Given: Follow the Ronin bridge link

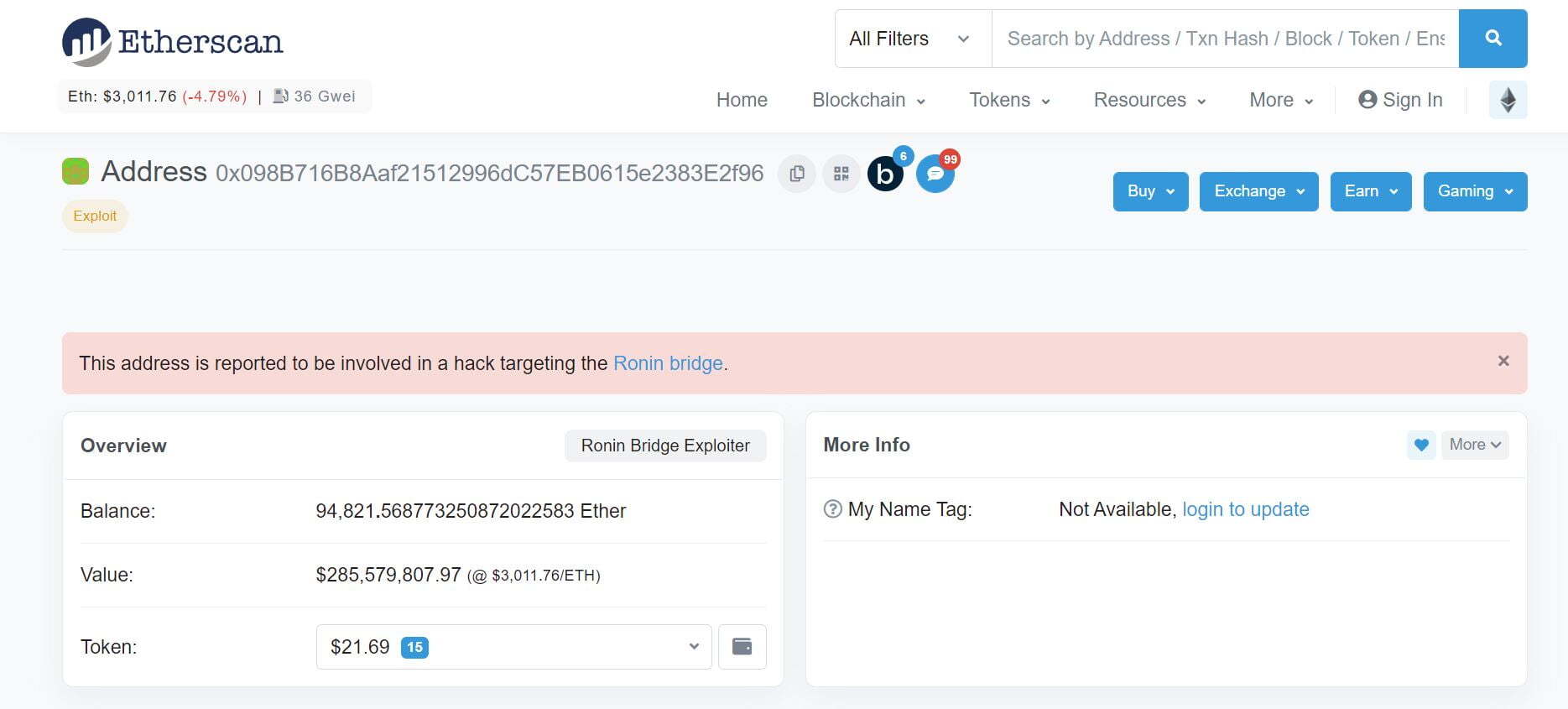Looking at the screenshot, I should (668, 363).
